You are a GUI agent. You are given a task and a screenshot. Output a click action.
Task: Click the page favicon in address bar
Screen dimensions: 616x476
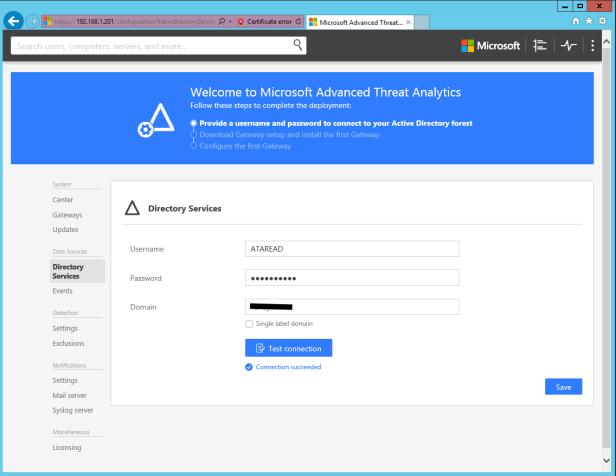tap(48, 21)
